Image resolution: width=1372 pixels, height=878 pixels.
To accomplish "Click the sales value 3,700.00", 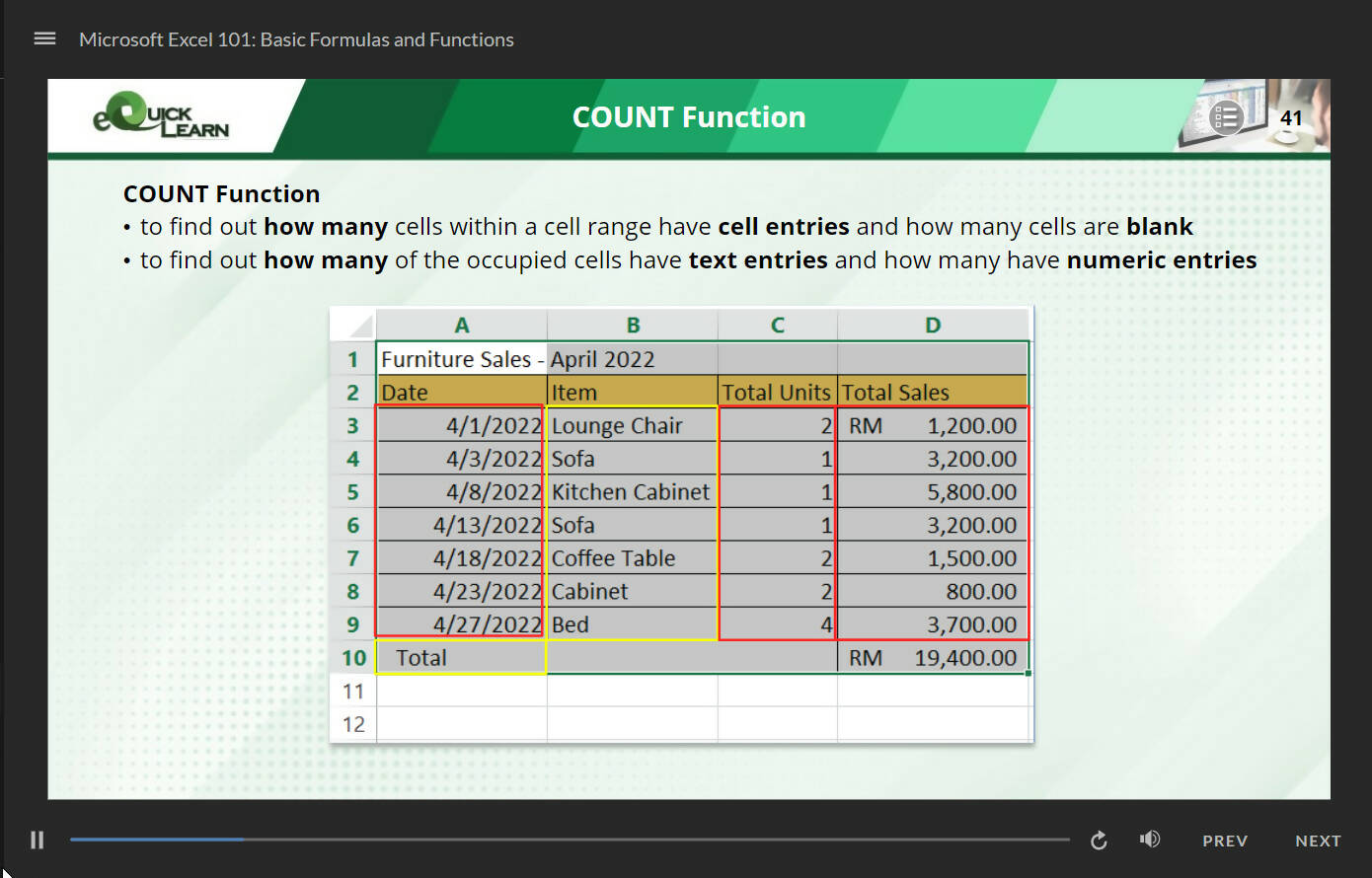I will [x=933, y=624].
